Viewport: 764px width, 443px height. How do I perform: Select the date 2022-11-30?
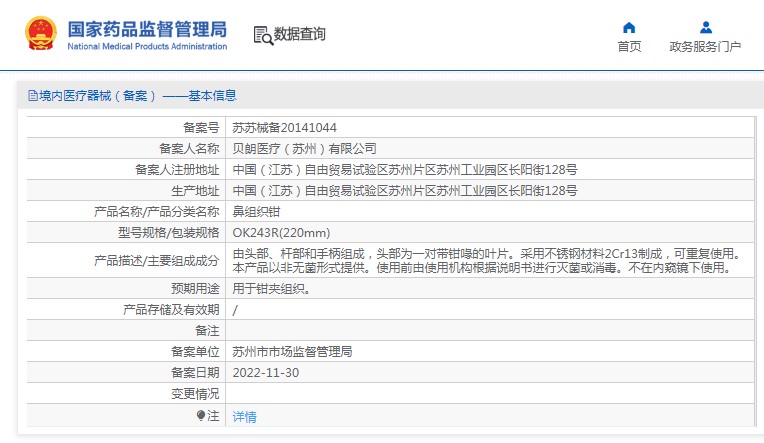click(266, 372)
